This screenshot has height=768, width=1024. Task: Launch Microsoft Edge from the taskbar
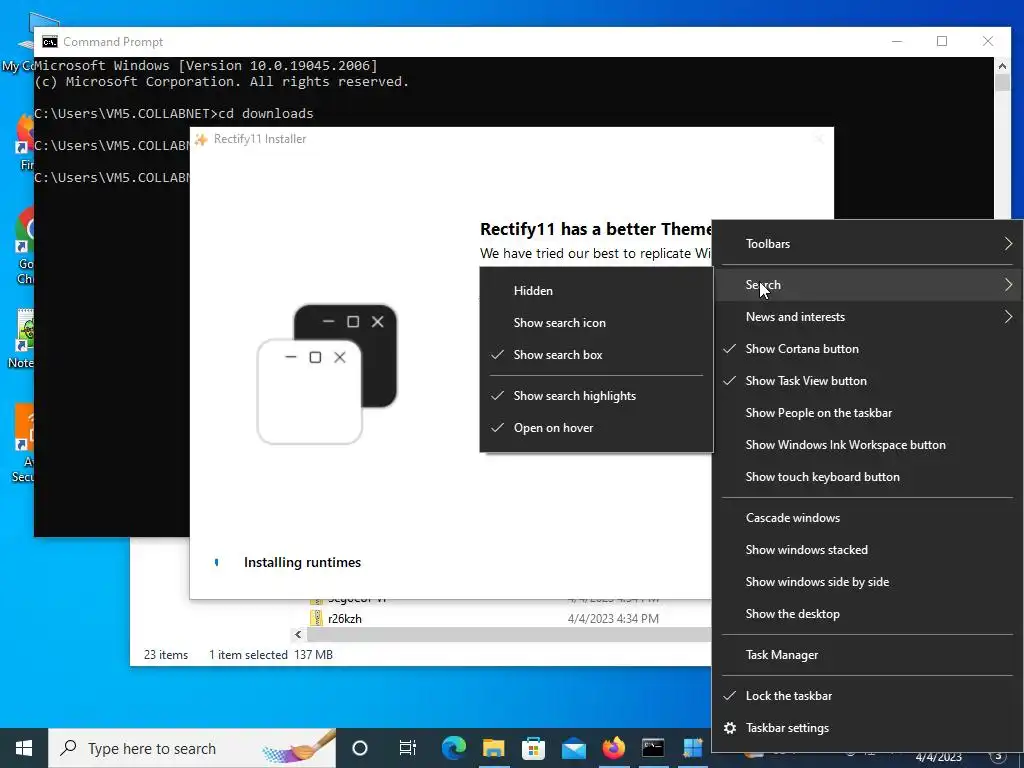454,748
